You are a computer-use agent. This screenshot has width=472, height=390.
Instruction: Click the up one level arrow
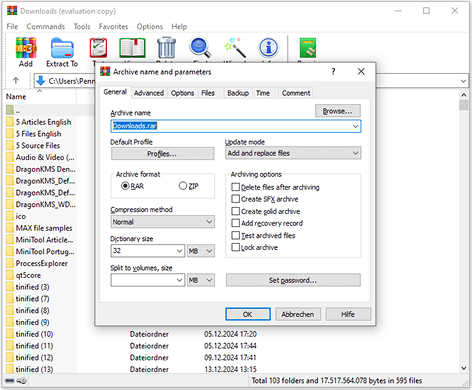point(16,80)
